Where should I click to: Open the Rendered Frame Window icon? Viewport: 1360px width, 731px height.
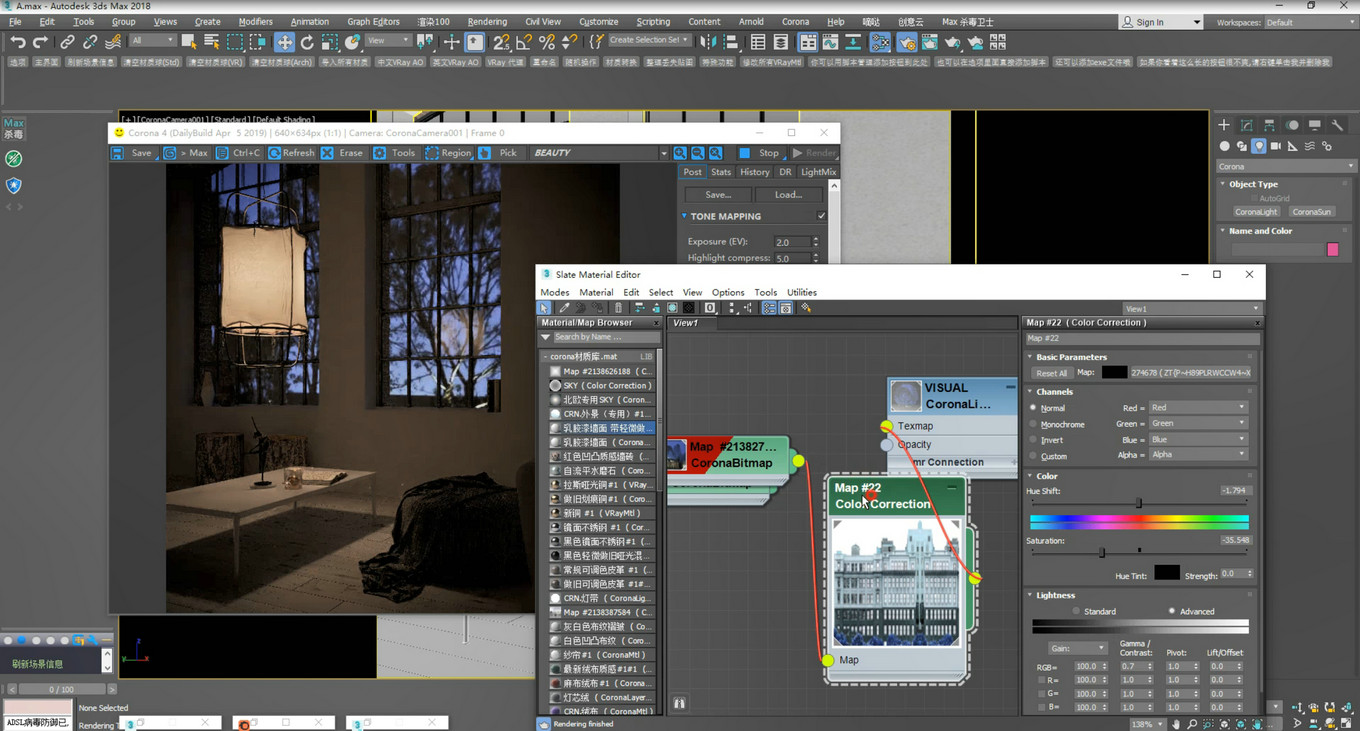tap(930, 42)
